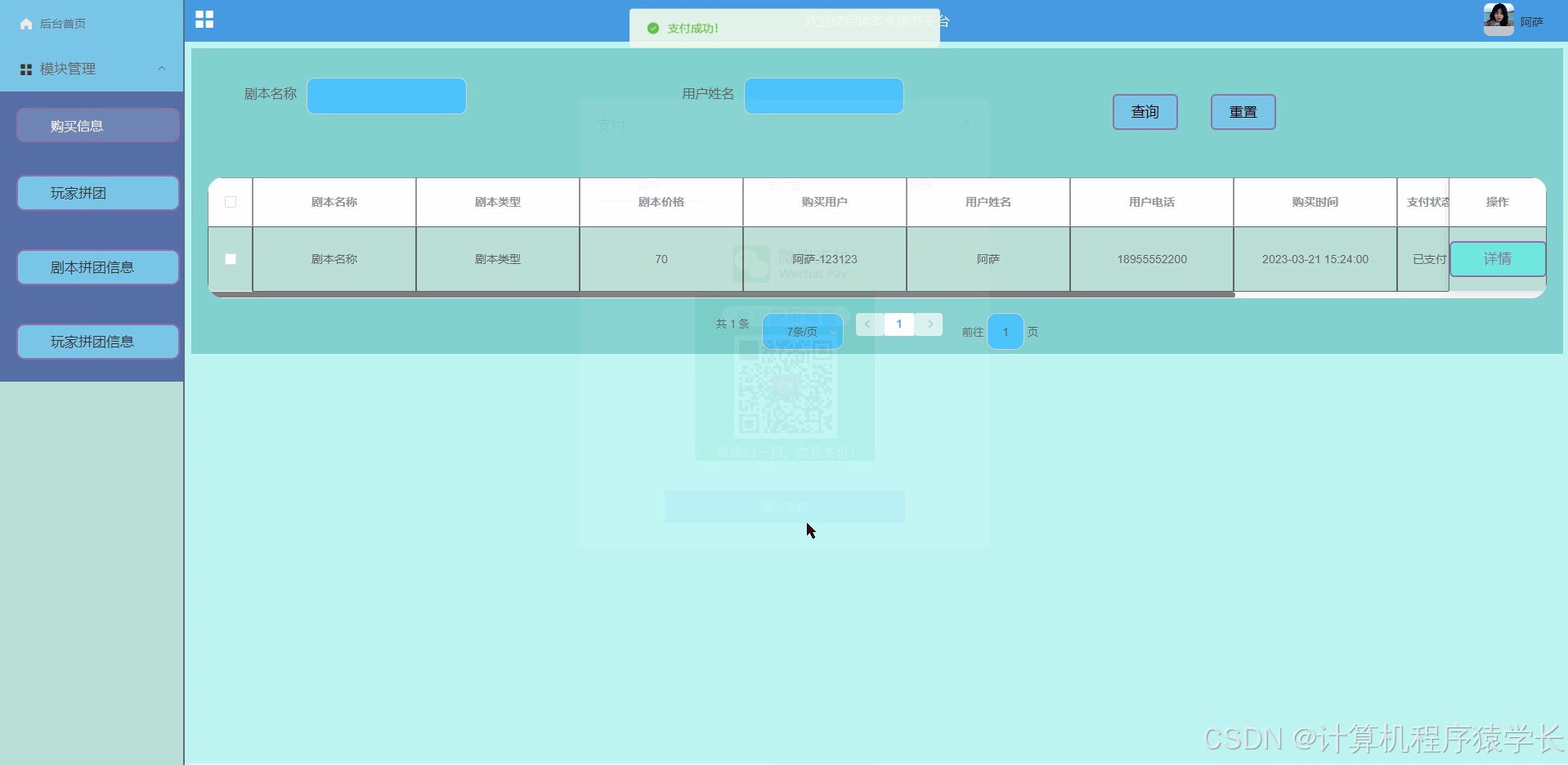
Task: Click the green success check icon
Action: (652, 29)
